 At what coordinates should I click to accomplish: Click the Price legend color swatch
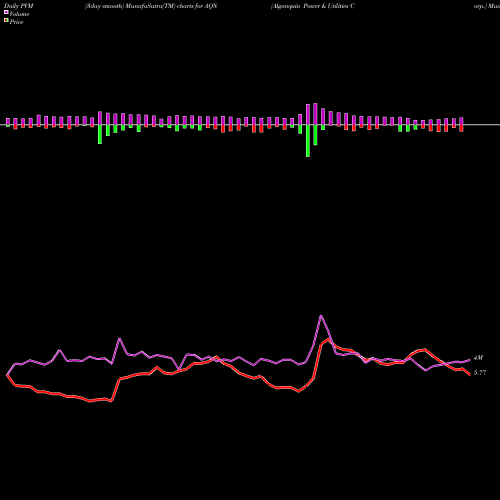[x=6, y=20]
